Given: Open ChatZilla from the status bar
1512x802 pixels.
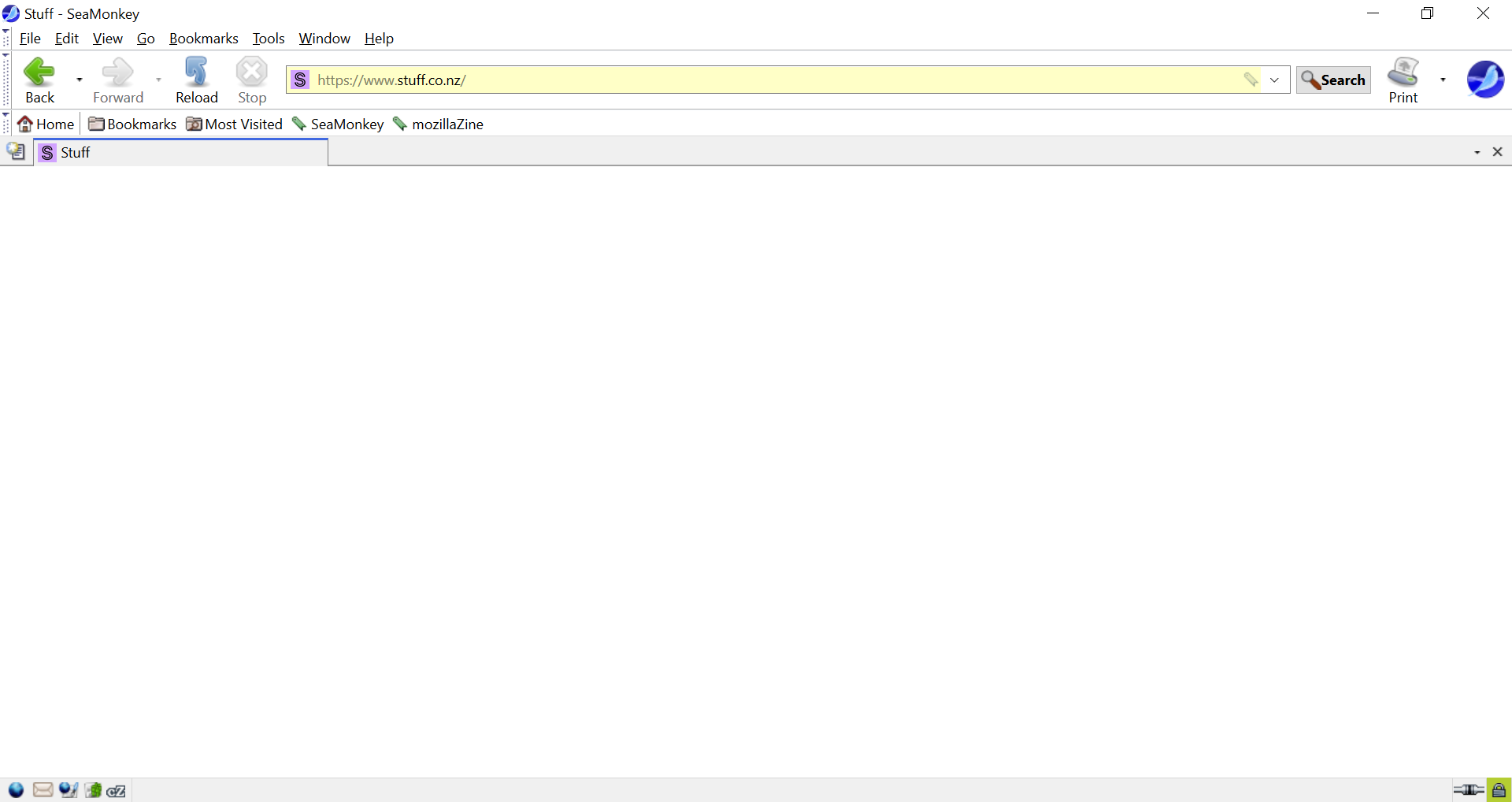Looking at the screenshot, I should tap(117, 790).
